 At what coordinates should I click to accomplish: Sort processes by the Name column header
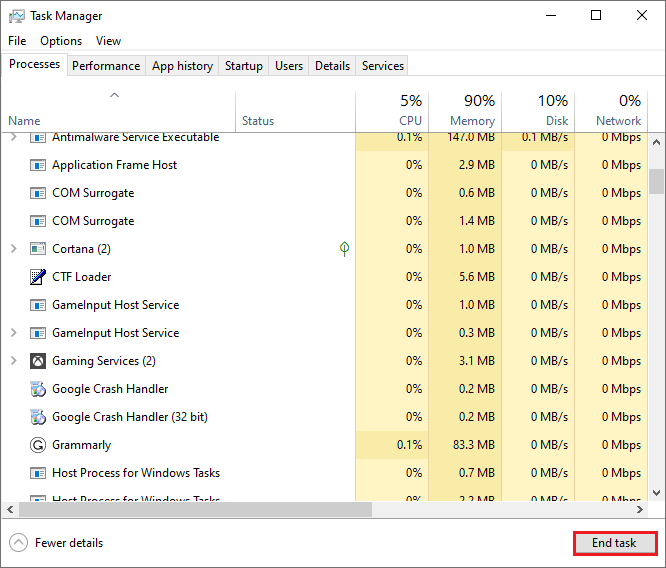click(119, 111)
